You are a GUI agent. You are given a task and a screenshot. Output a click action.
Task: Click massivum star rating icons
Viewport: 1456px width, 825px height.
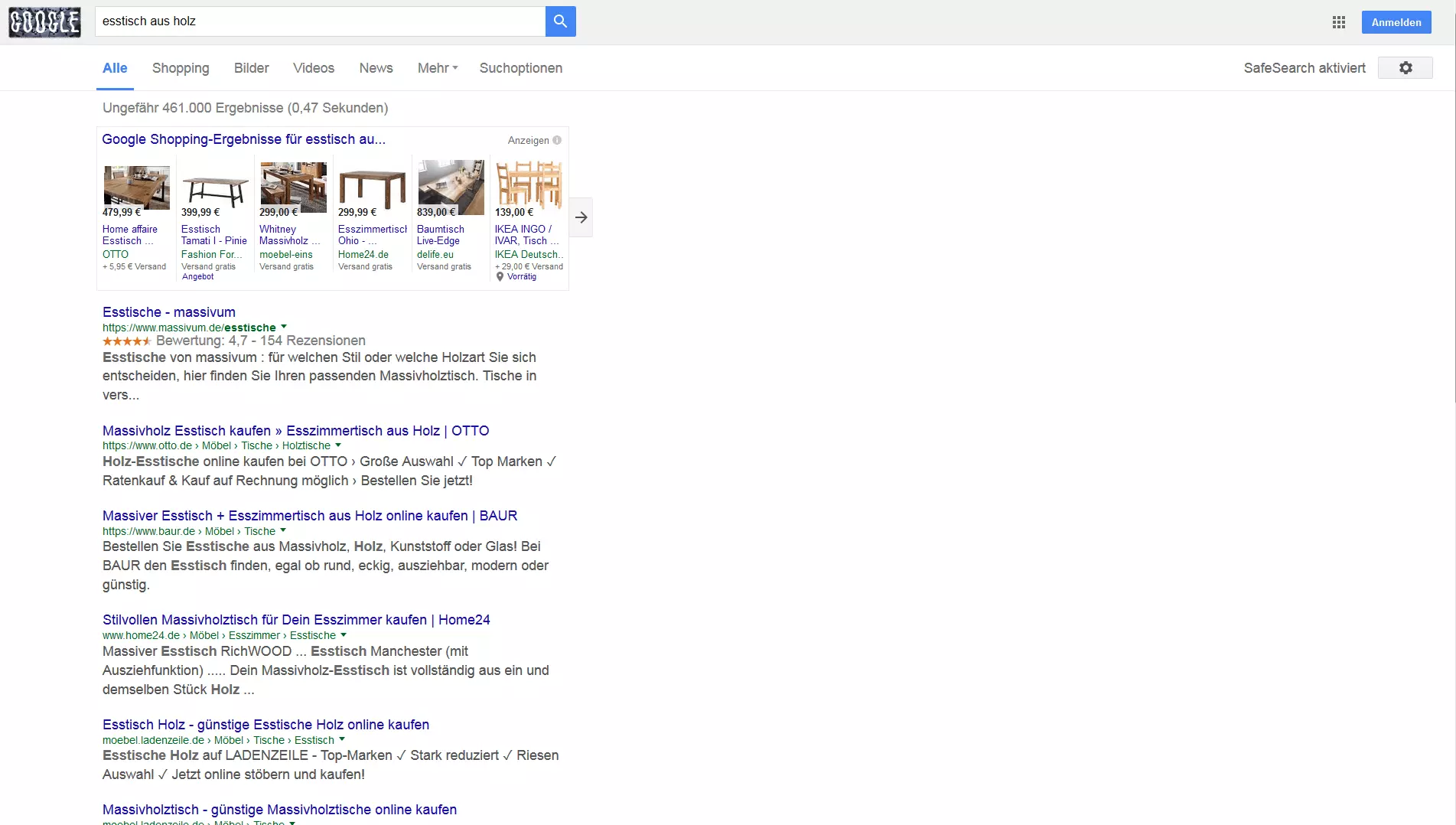pos(127,341)
